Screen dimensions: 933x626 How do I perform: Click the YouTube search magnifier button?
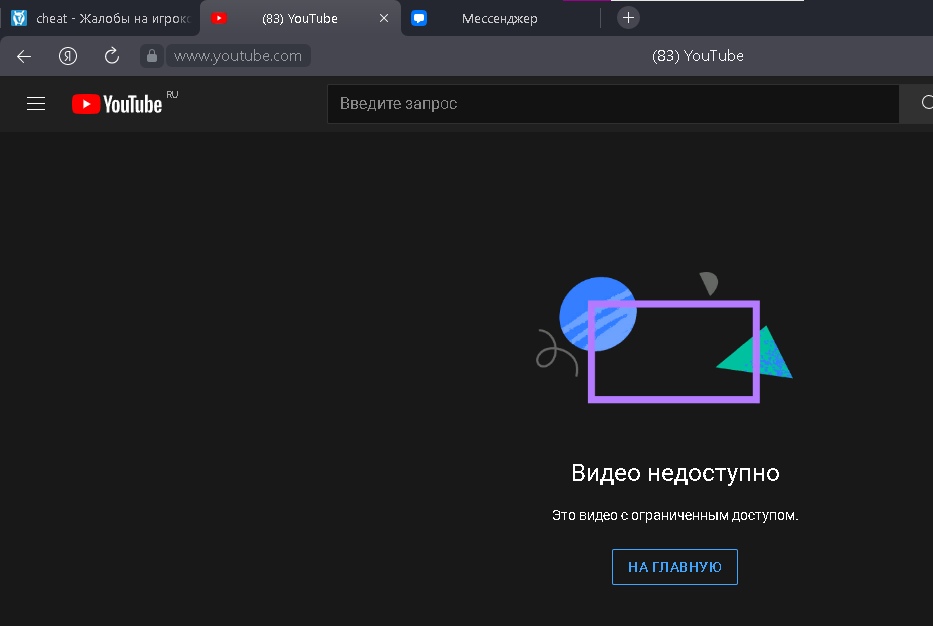(x=919, y=104)
